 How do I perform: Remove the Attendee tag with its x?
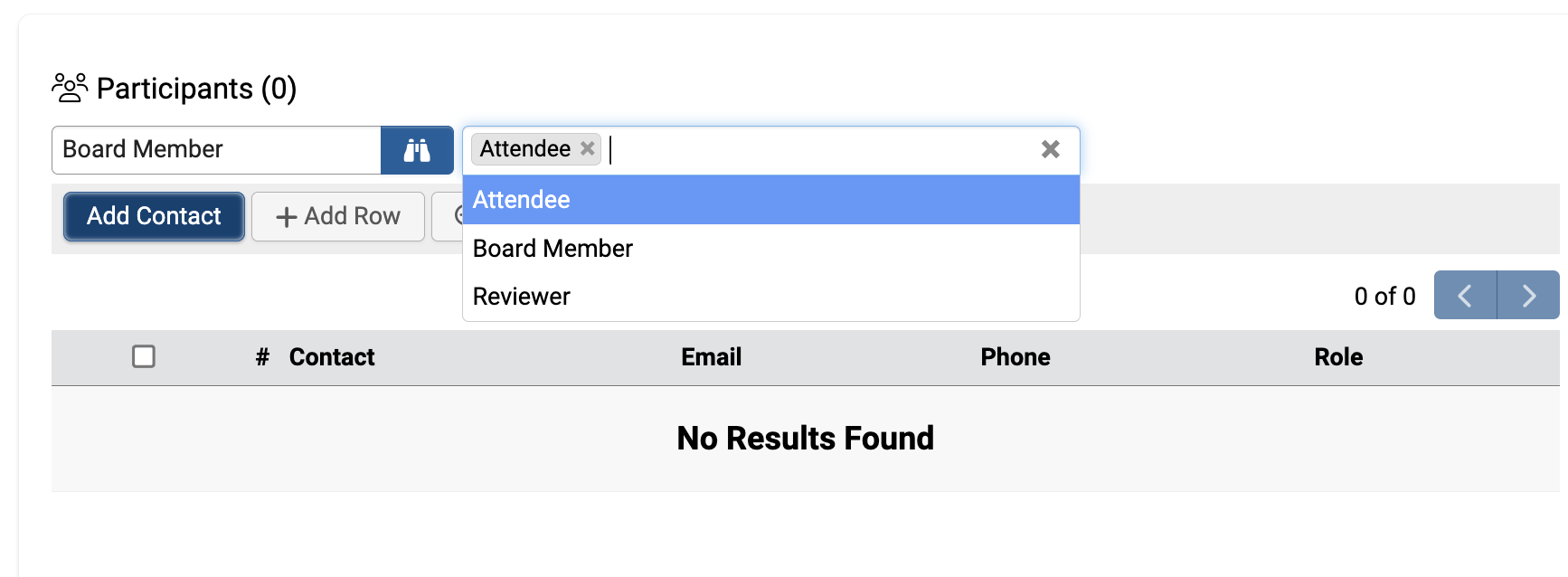point(588,148)
